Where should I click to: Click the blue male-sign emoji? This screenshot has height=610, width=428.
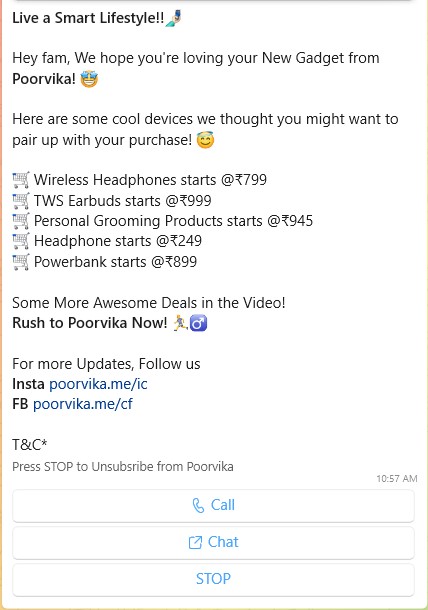[198, 323]
